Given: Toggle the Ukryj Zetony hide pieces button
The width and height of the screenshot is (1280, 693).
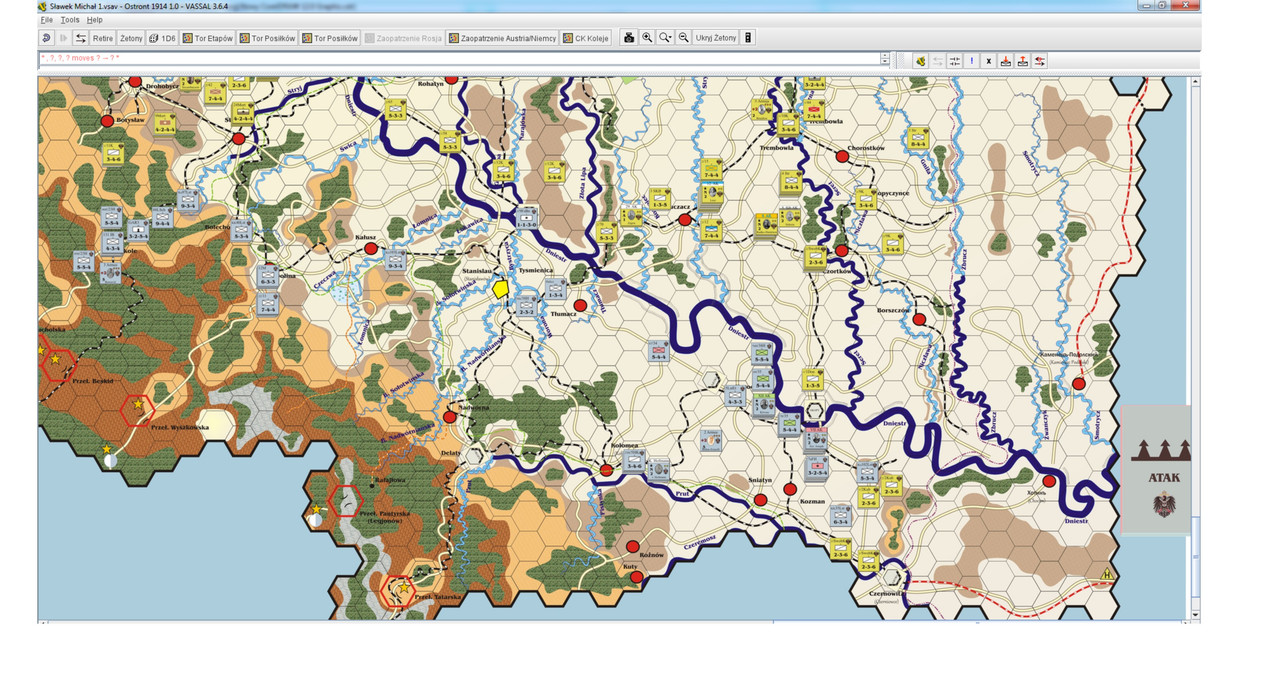Looking at the screenshot, I should pyautogui.click(x=715, y=38).
